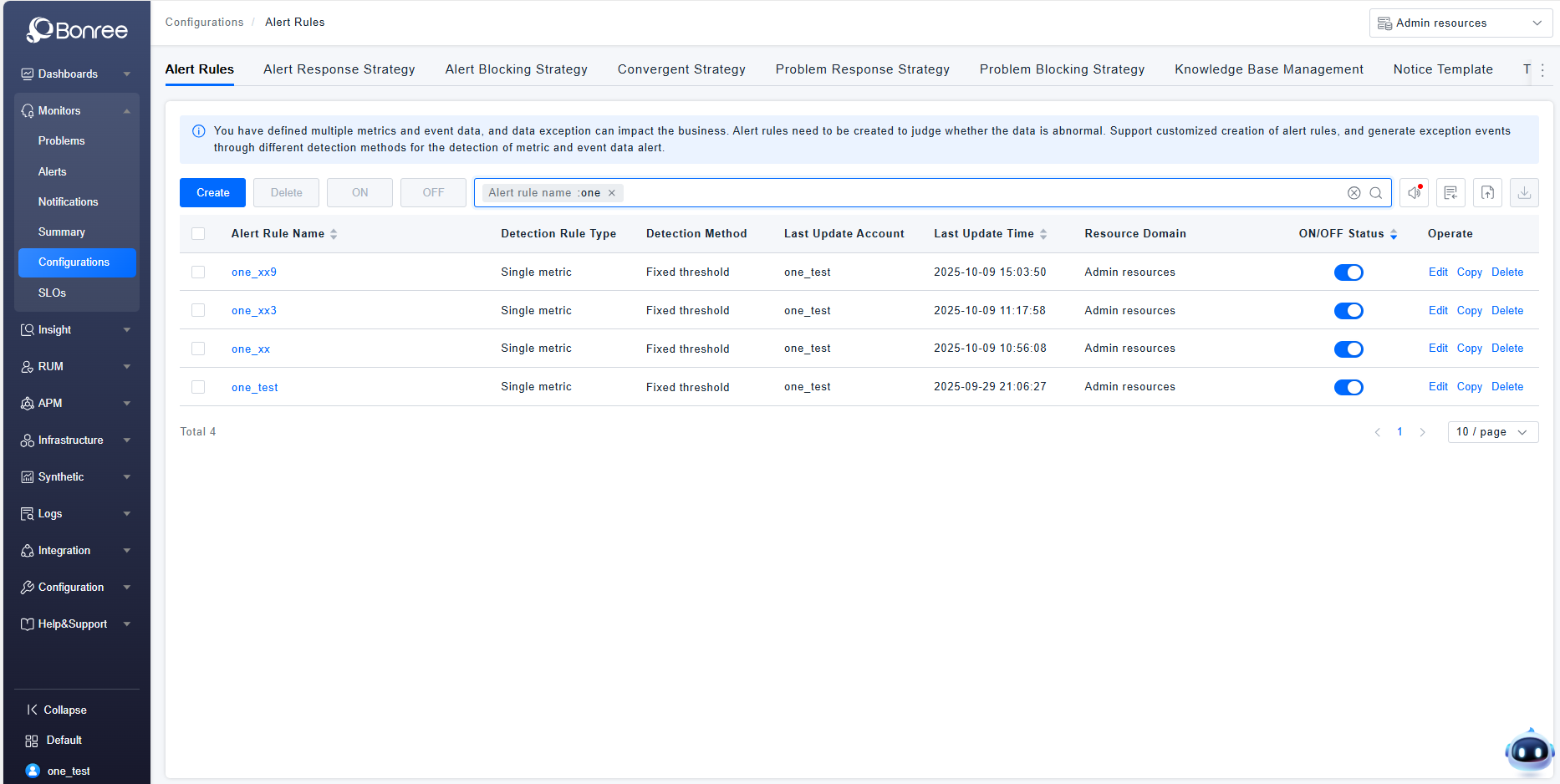Open the 10 / page size dropdown
The image size is (1560, 784).
(1492, 432)
